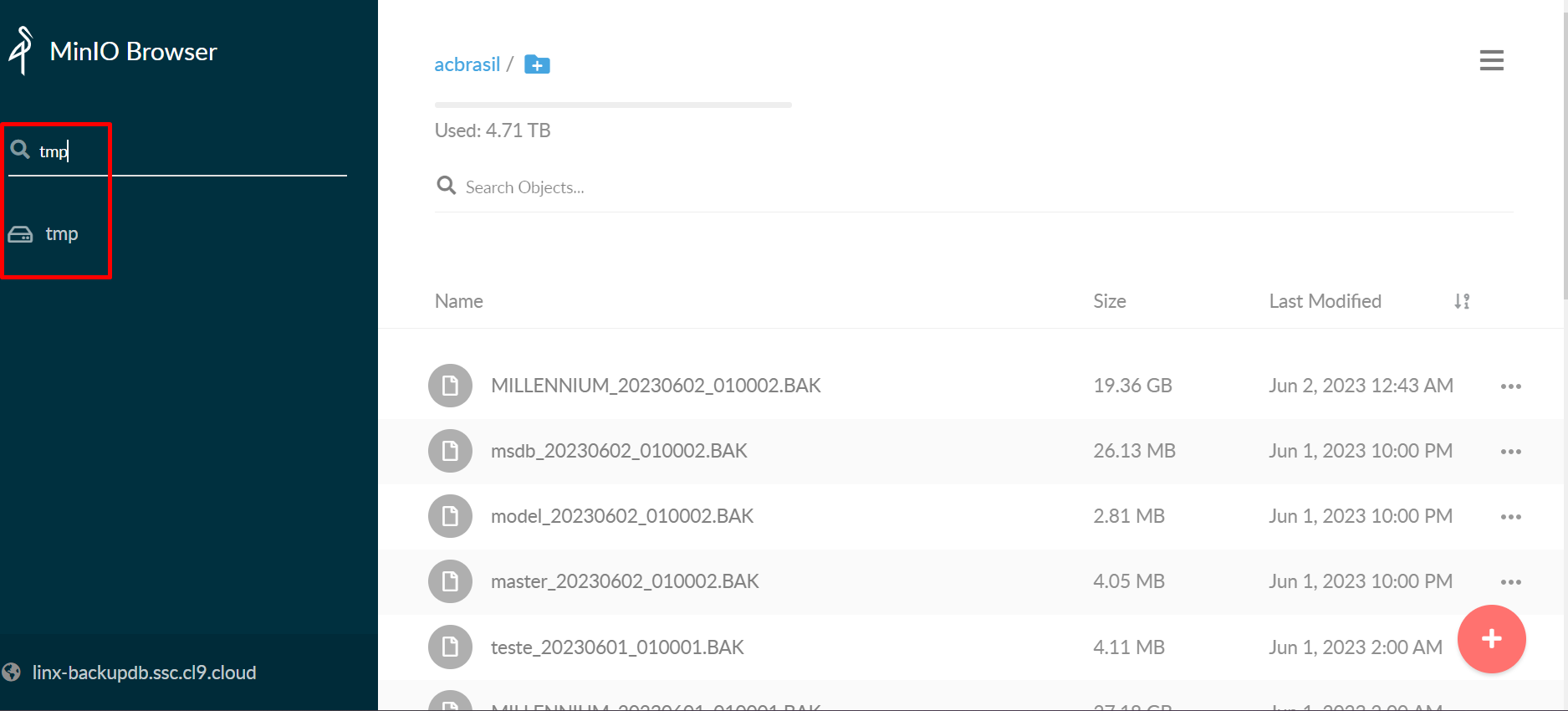The height and width of the screenshot is (711, 1568).
Task: Open actions menu for MILLENNIUM_20230602_010002.BAK
Action: [1510, 386]
